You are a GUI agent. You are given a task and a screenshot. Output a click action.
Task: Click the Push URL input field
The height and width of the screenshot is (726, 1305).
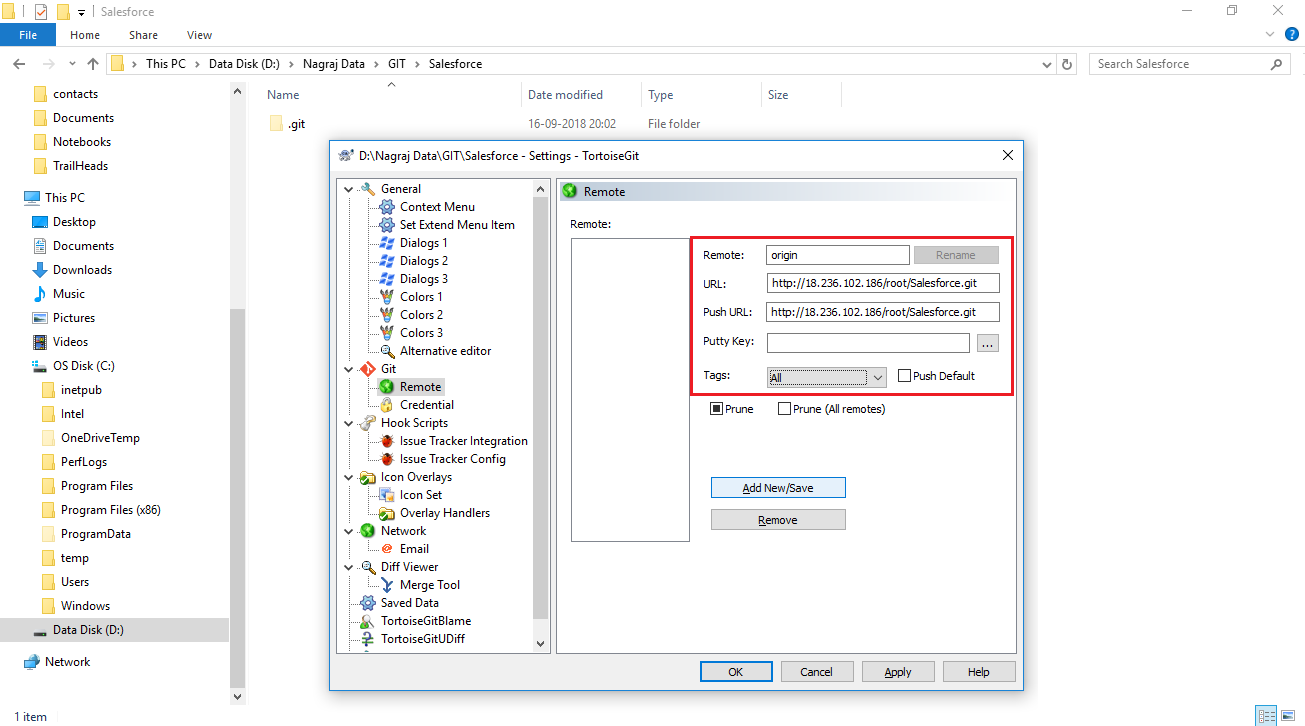coord(883,312)
